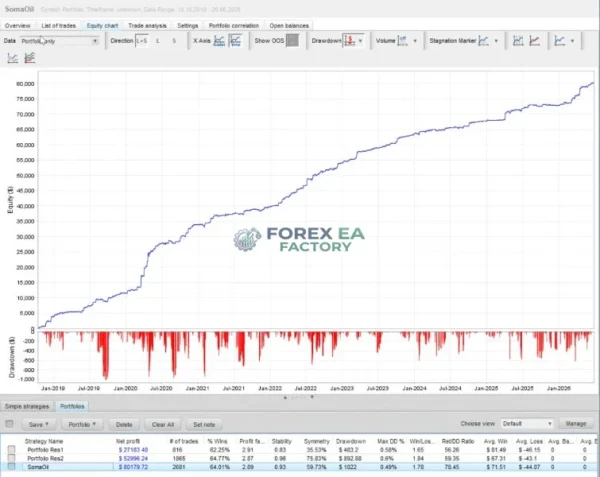
Task: Click the $ 1022 drawdown cell
Action: click(x=348, y=467)
